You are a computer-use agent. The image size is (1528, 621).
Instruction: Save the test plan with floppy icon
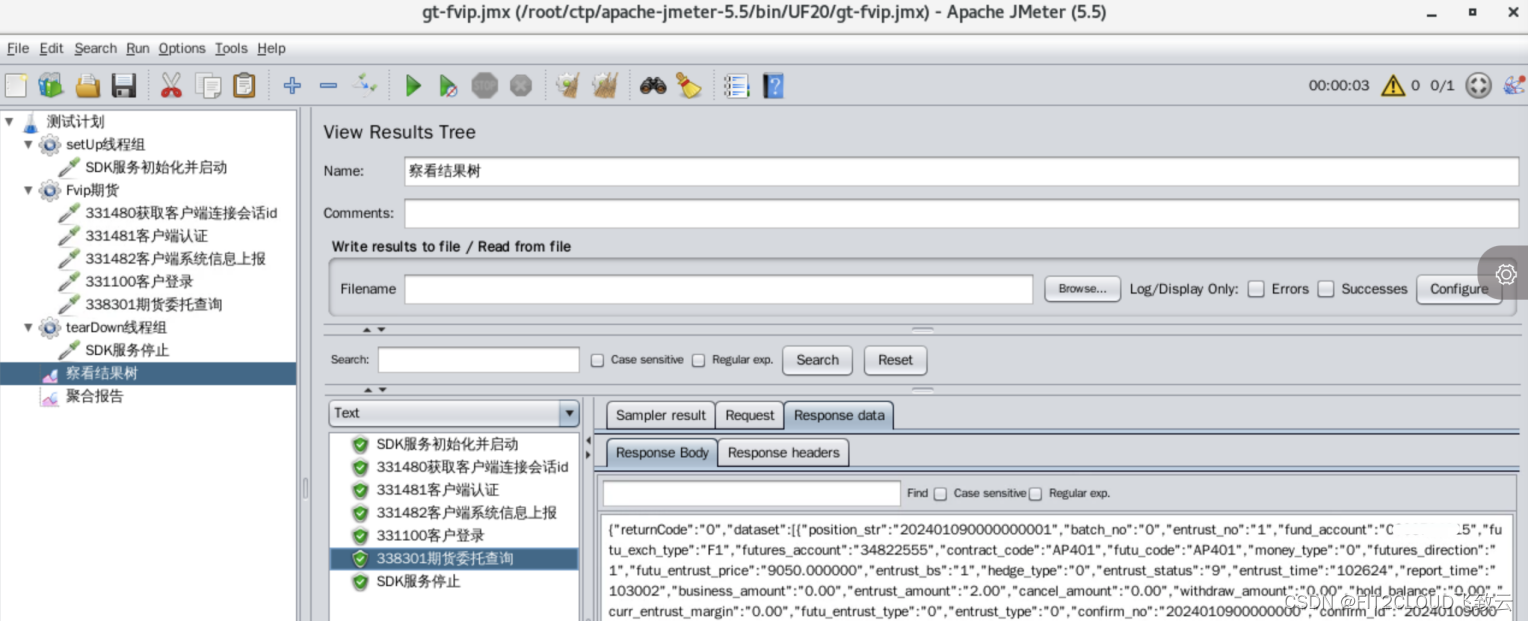[123, 86]
